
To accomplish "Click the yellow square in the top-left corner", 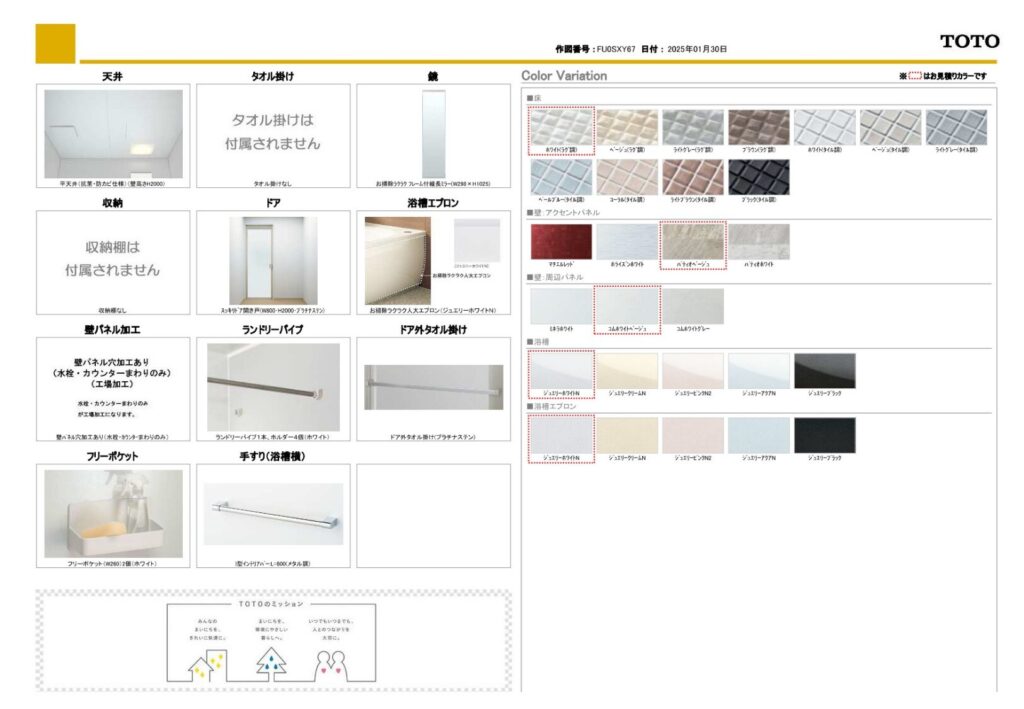I will tap(55, 43).
